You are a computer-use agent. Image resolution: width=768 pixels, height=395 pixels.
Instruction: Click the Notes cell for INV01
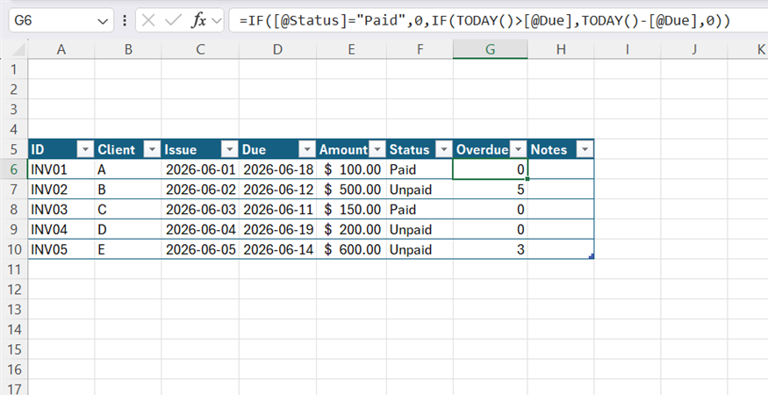click(x=561, y=170)
